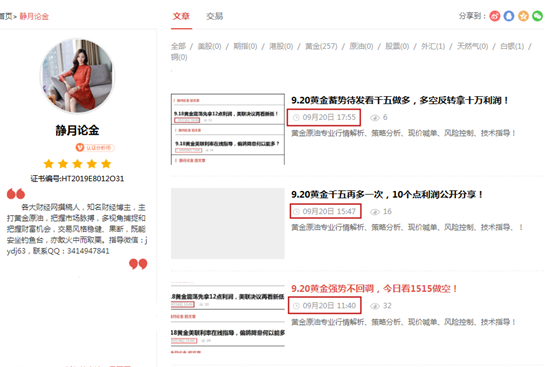Viewport: 550px width, 367px height.
Task: Open the 首页 breadcrumb link
Action: click(x=6, y=16)
